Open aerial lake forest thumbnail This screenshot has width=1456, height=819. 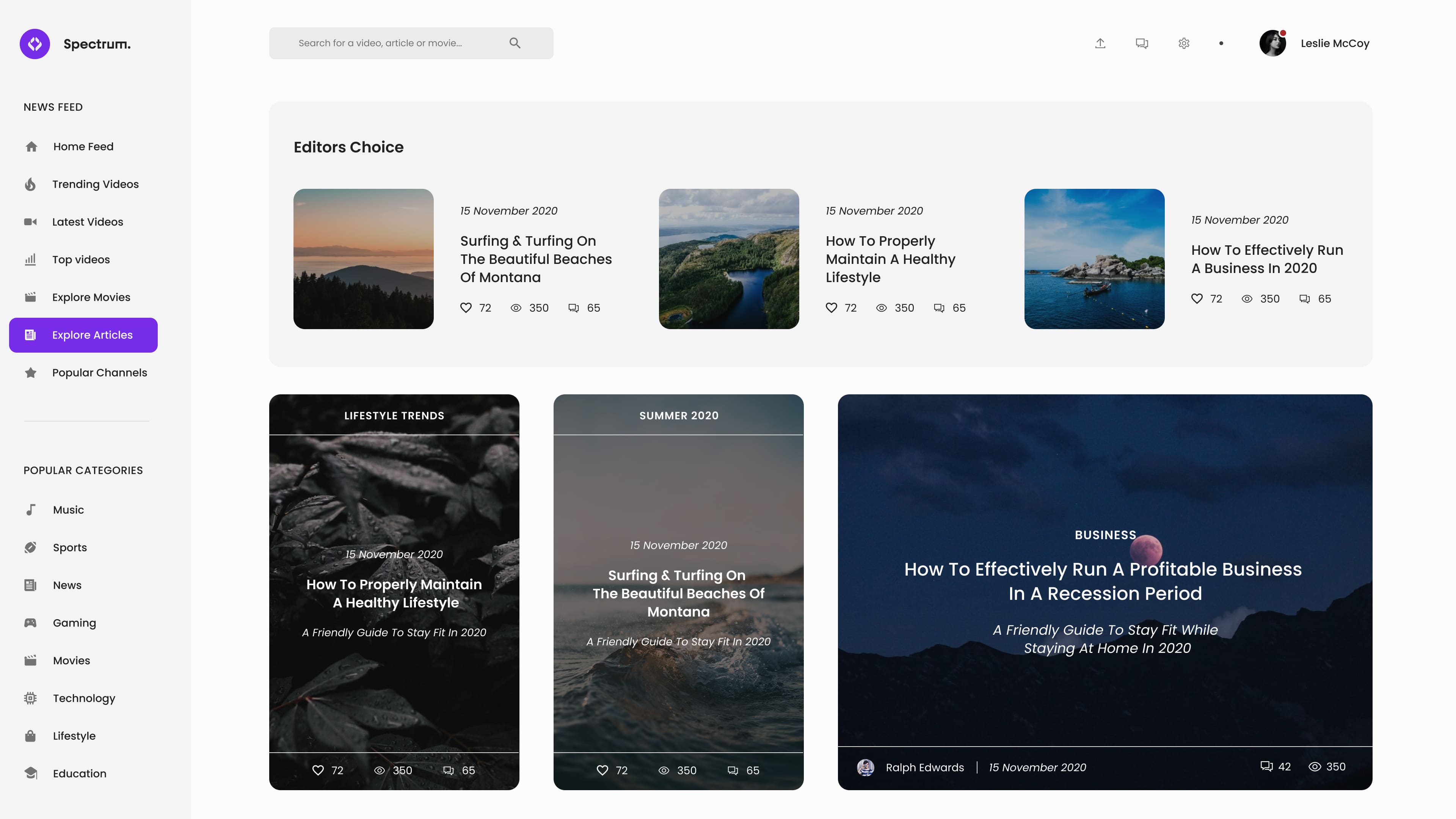(729, 259)
